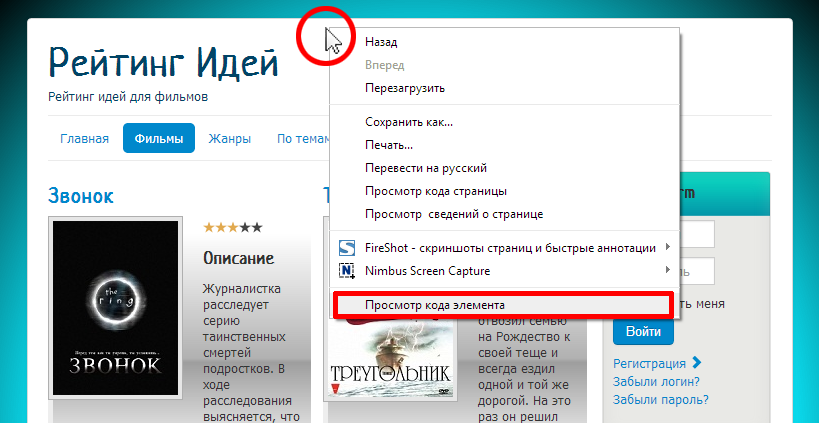This screenshot has width=819, height=423.
Task: Choose Перезагрузить from the context menu
Action: click(x=405, y=88)
